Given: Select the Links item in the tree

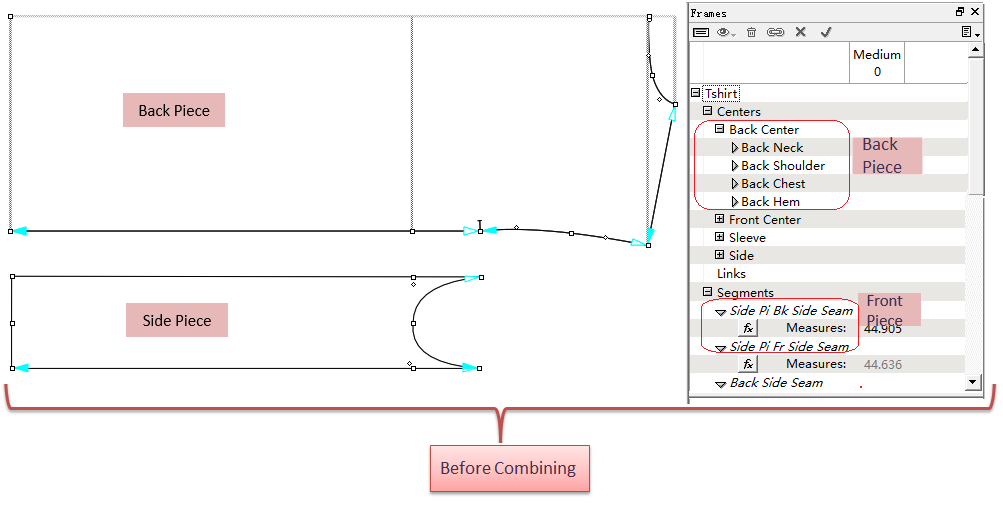Looking at the screenshot, I should coord(731,273).
